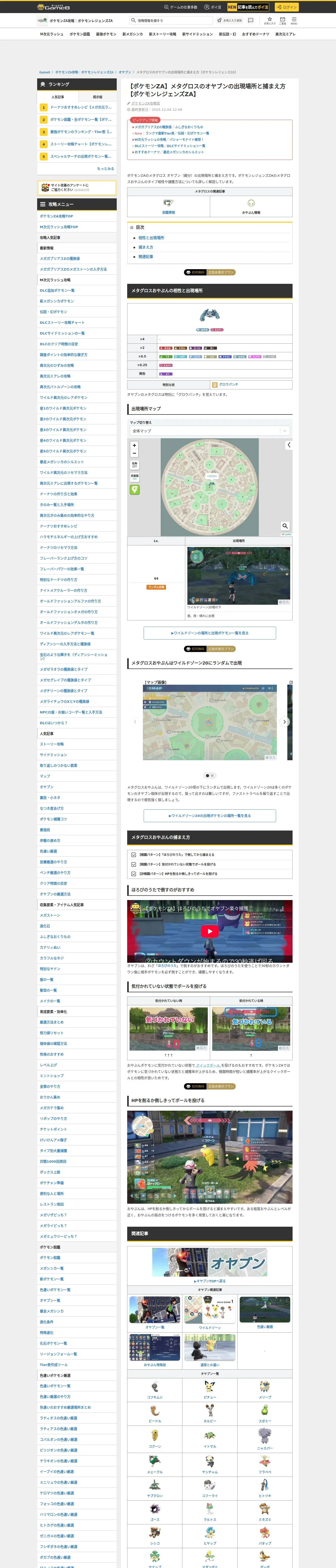The width and height of the screenshot is (336, 1568).
Task: Click the ご意見 mail icon
Action: coord(282,20)
